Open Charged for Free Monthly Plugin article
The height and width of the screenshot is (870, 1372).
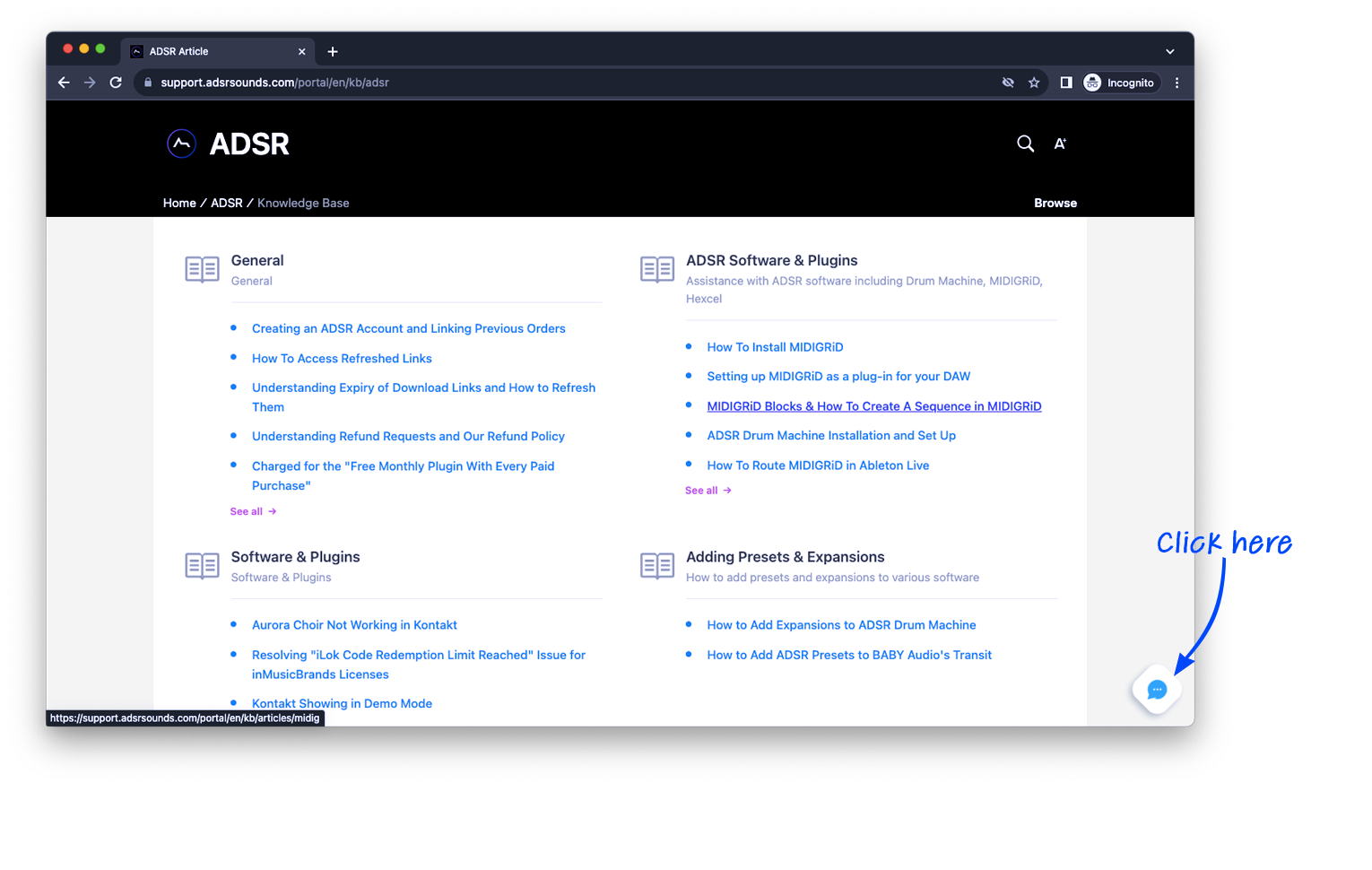point(403,475)
